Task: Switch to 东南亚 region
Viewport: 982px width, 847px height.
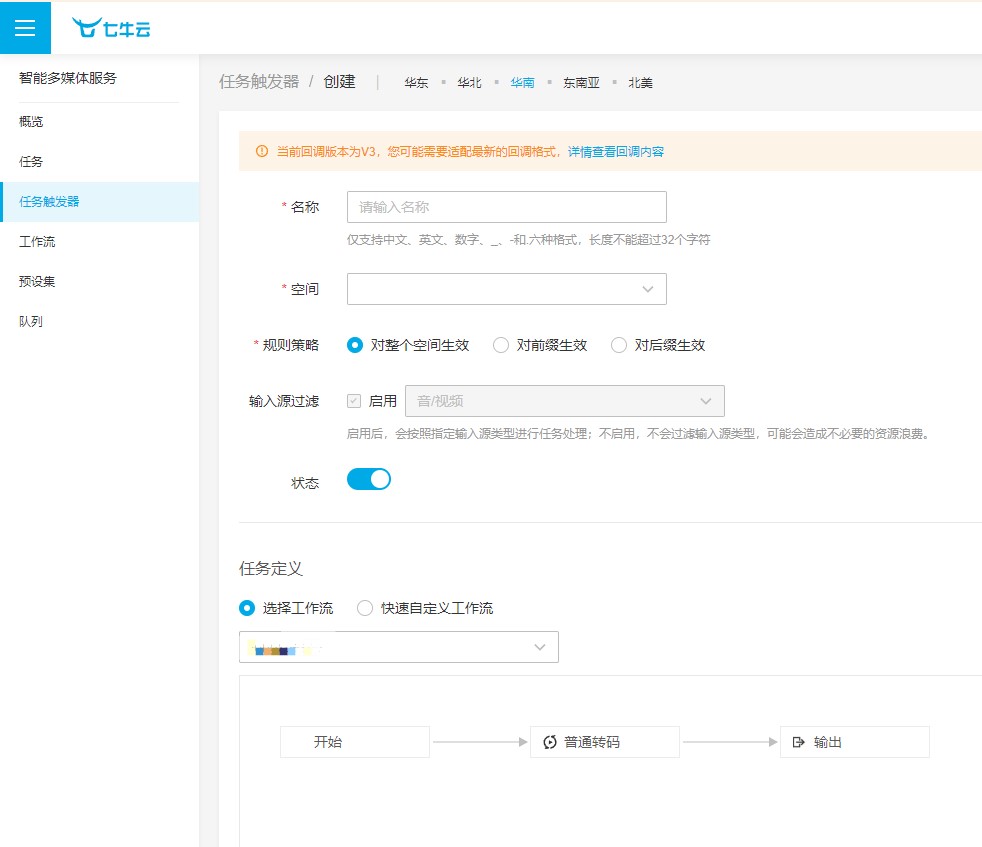Action: tap(581, 83)
